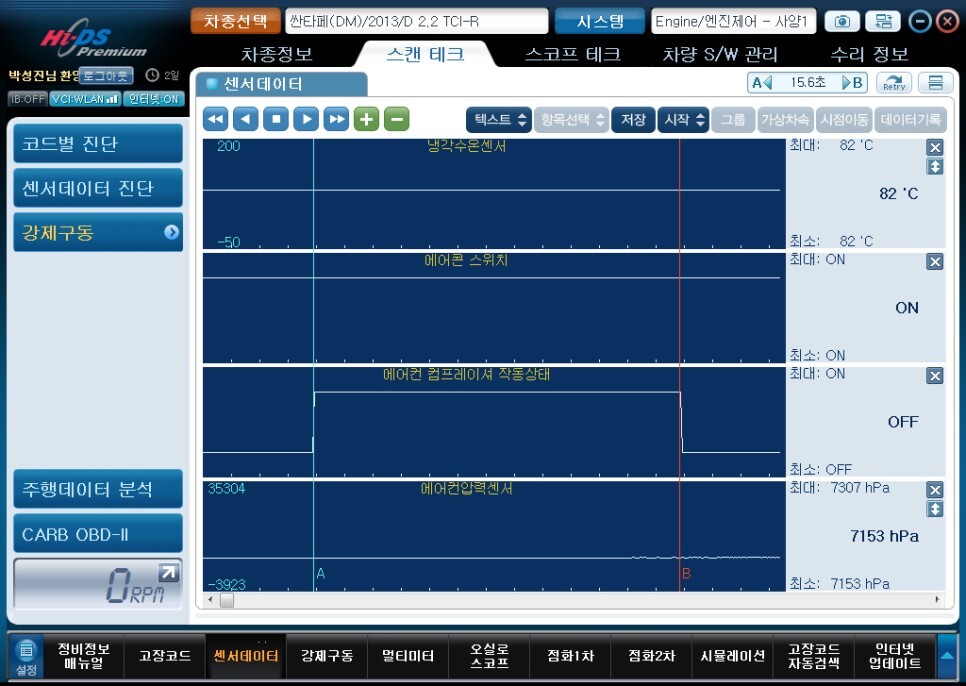
Task: Stop sensor data recording playback
Action: pyautogui.click(x=276, y=119)
